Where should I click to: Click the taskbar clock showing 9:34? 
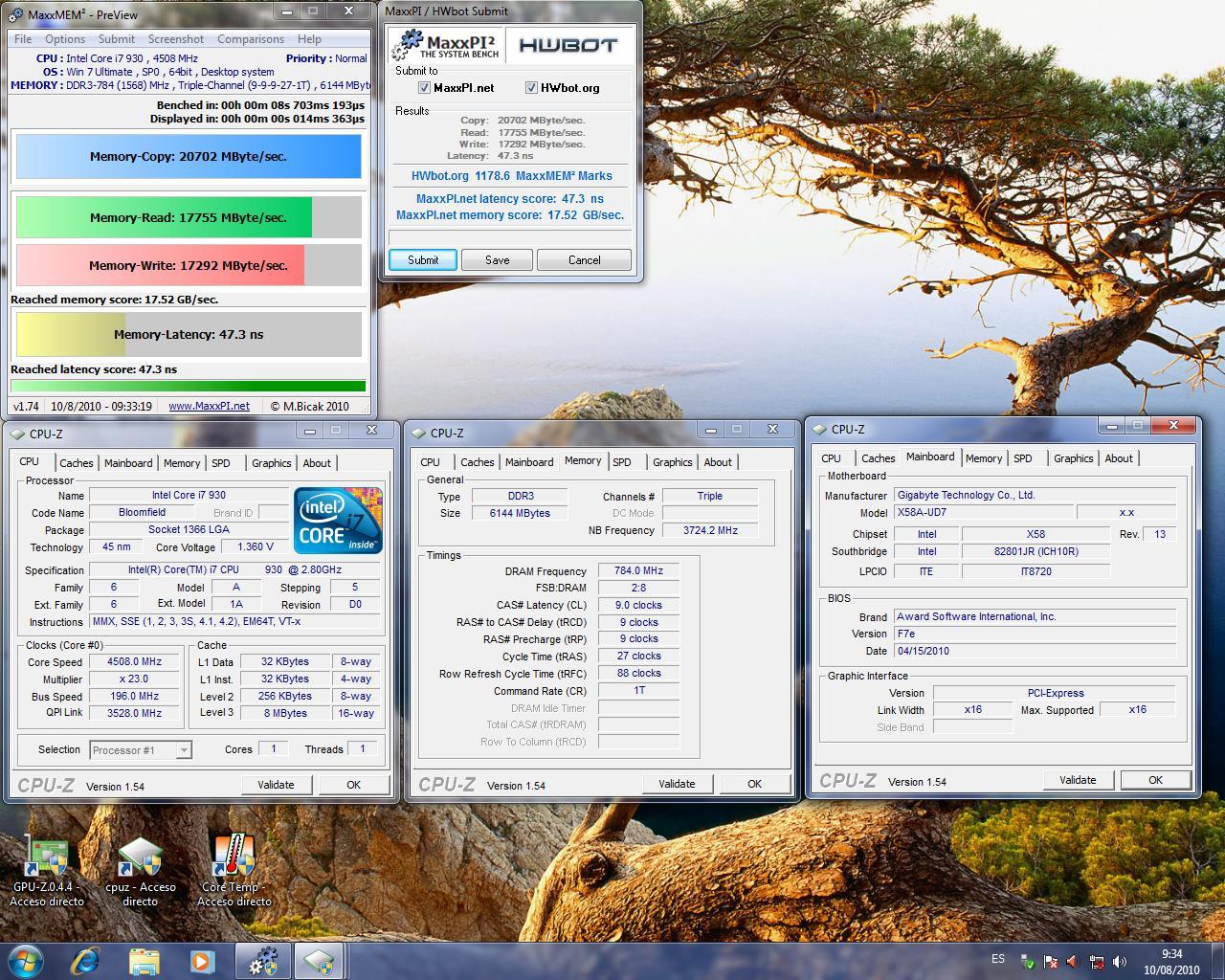1171,961
